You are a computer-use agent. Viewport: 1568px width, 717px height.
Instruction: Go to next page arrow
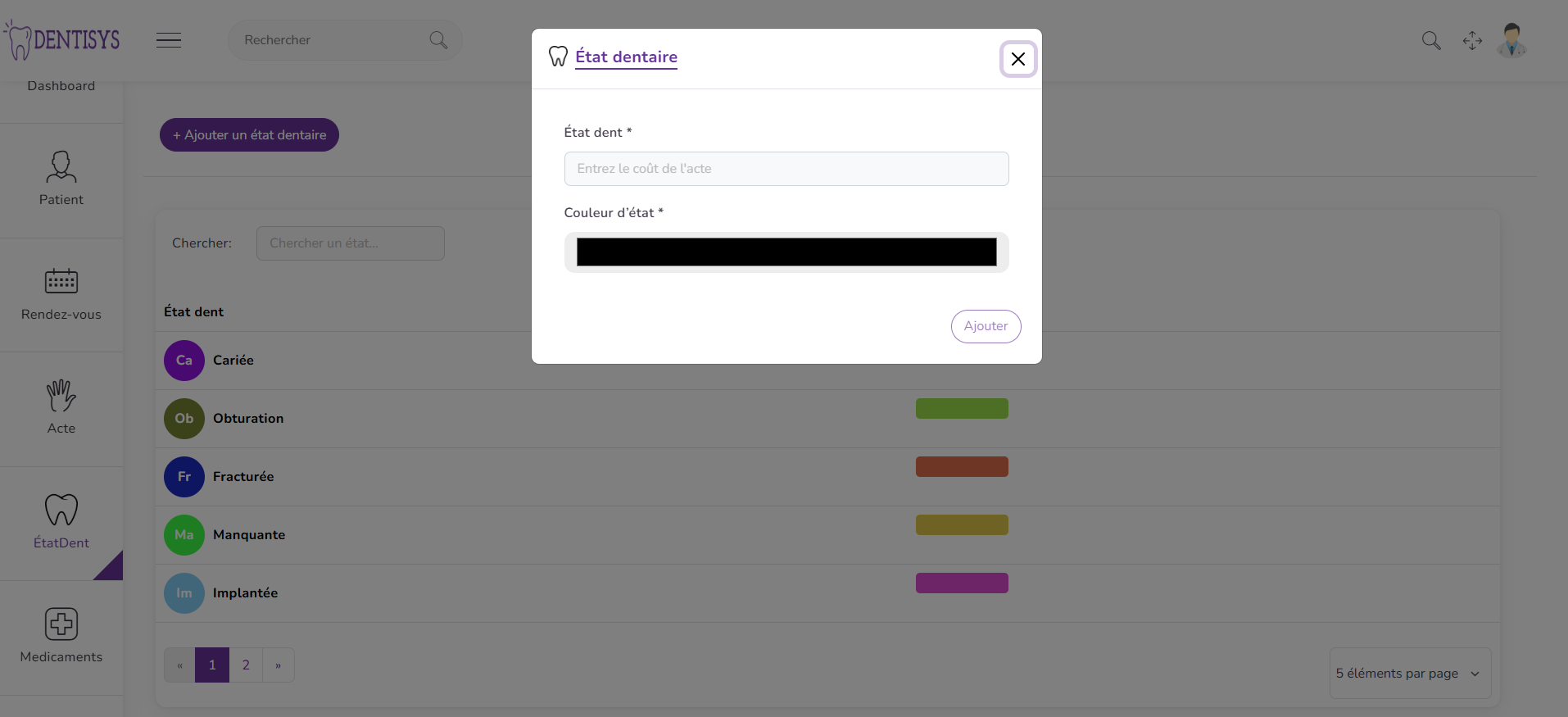click(279, 665)
